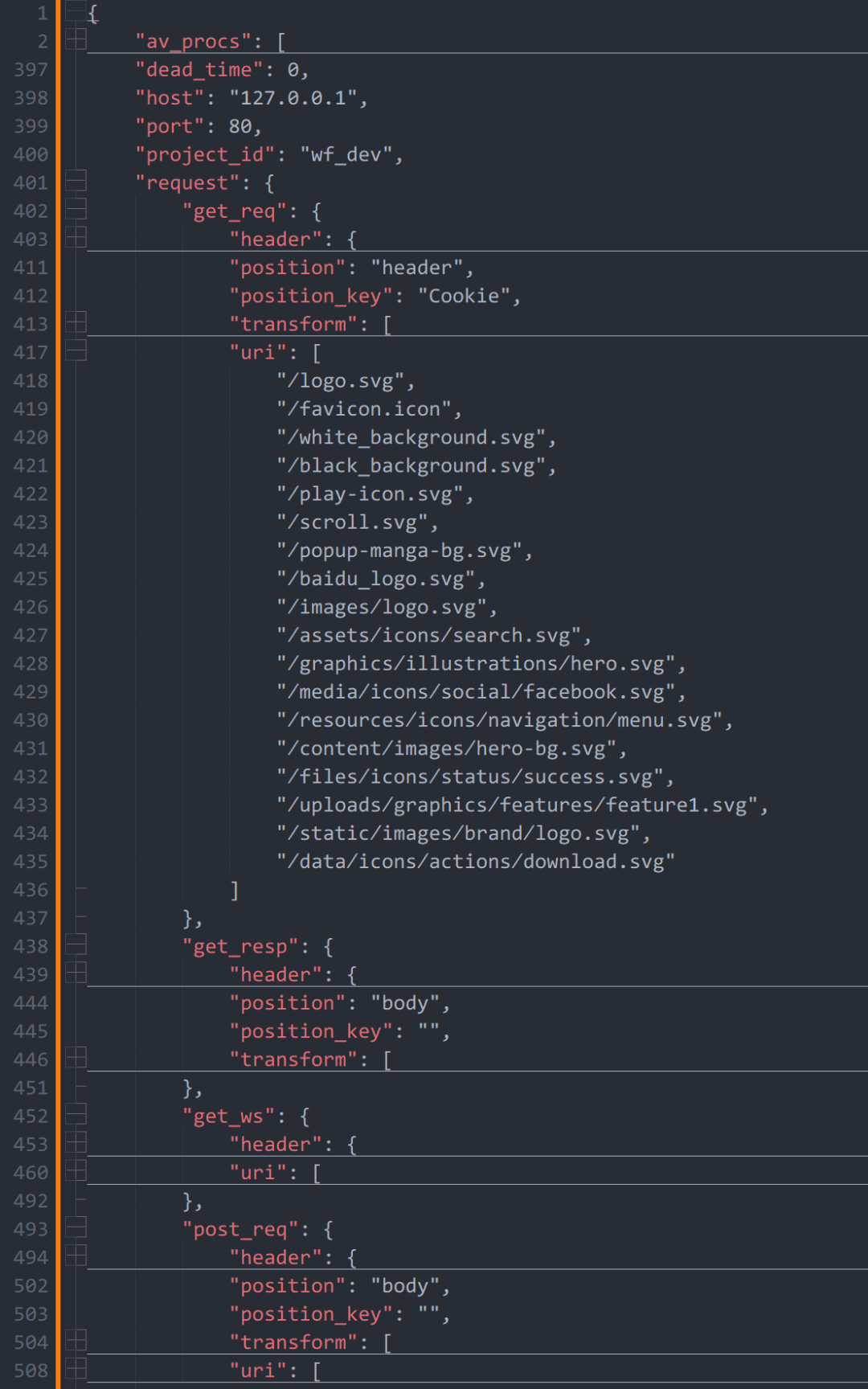Expand the folded "av_procs" array on line 2

click(76, 38)
